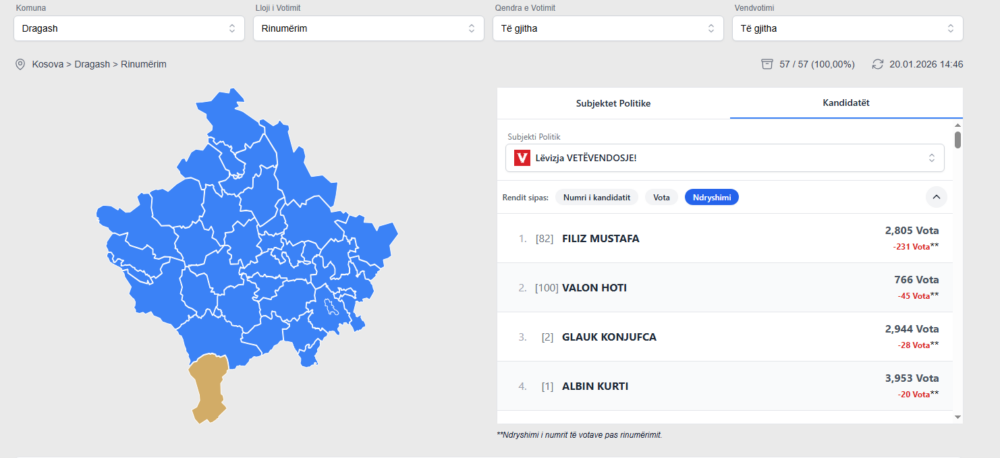This screenshot has height=458, width=1000.
Task: Open the Komuna dropdown showing Dragash
Action: click(129, 29)
